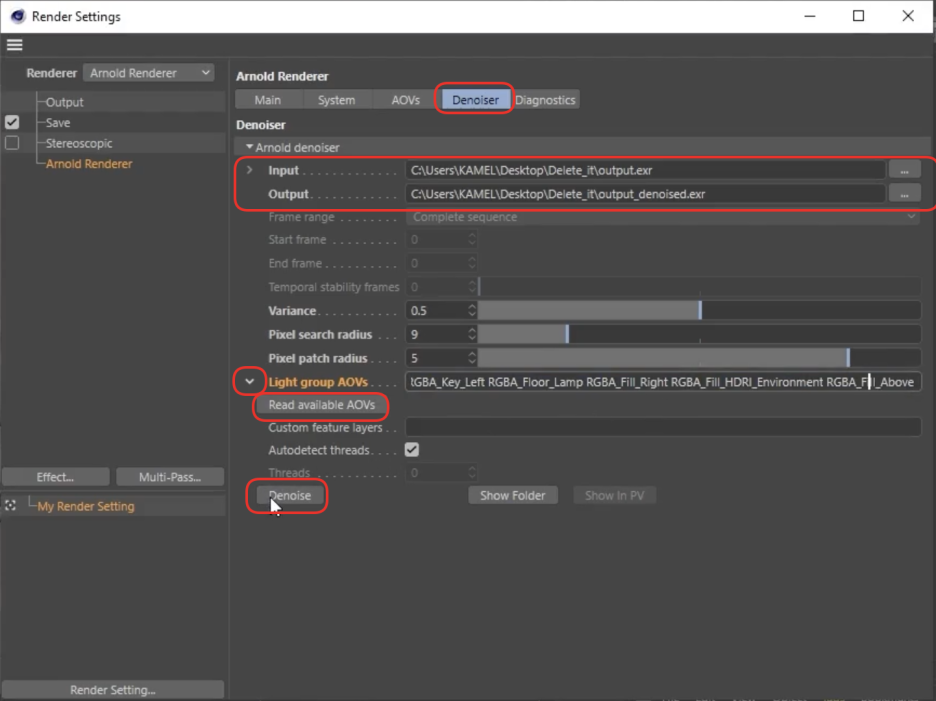Browse for Output file with ellipsis button
The height and width of the screenshot is (701, 936).
click(x=904, y=194)
